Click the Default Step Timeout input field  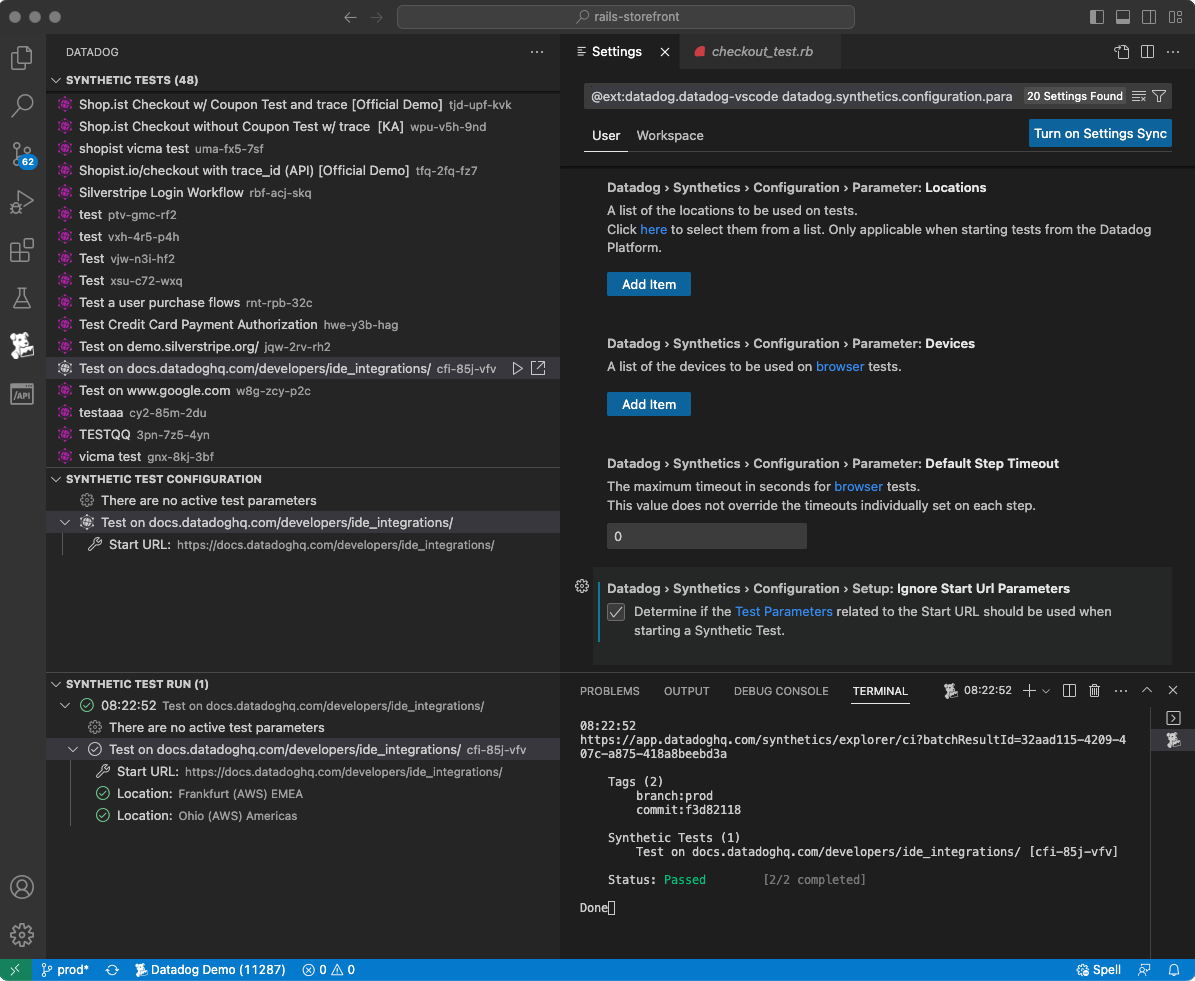[706, 537]
